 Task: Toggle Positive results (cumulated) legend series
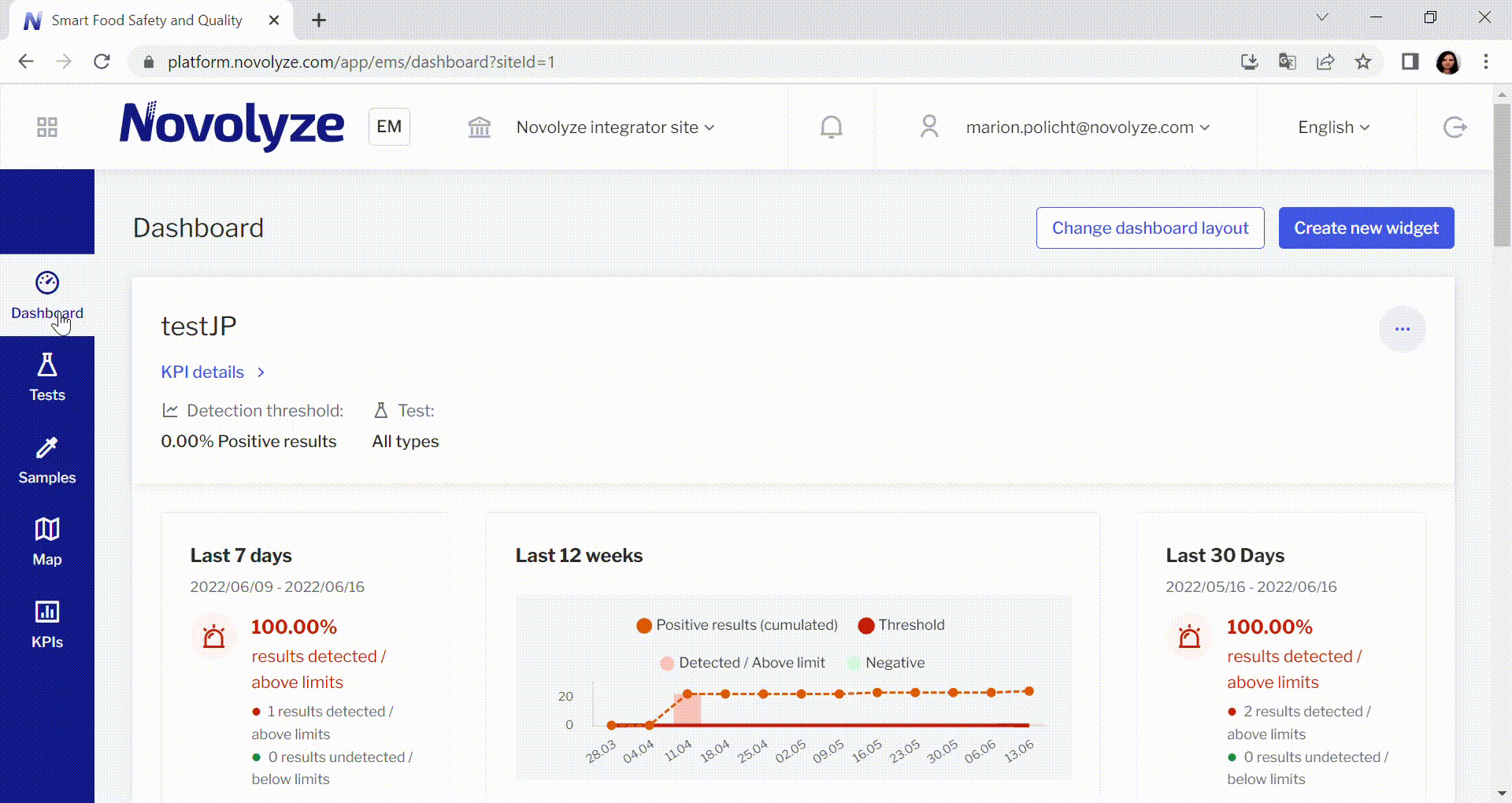tap(737, 625)
